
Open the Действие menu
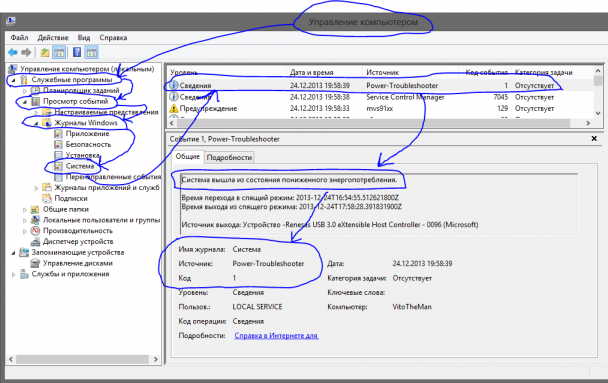coord(53,38)
